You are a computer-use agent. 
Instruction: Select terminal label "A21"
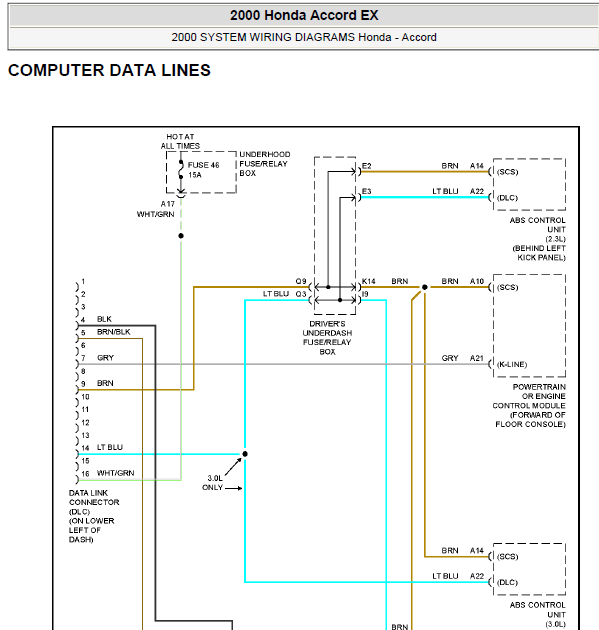(477, 358)
